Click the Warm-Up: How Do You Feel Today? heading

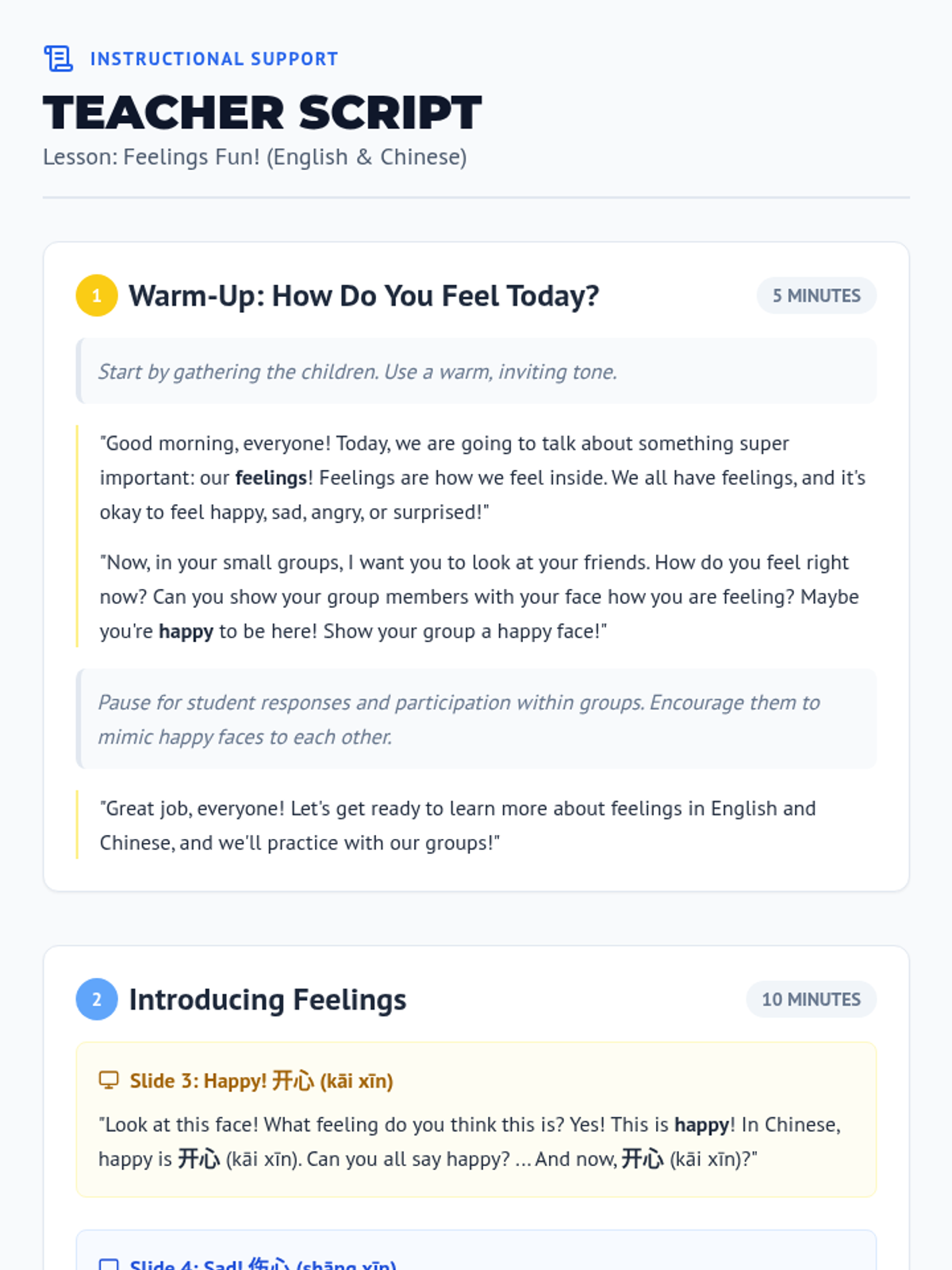pyautogui.click(x=364, y=296)
